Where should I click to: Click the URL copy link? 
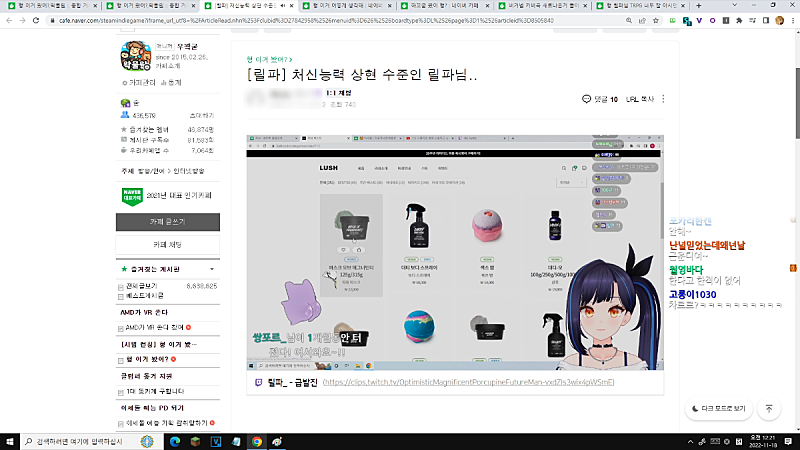click(x=640, y=99)
